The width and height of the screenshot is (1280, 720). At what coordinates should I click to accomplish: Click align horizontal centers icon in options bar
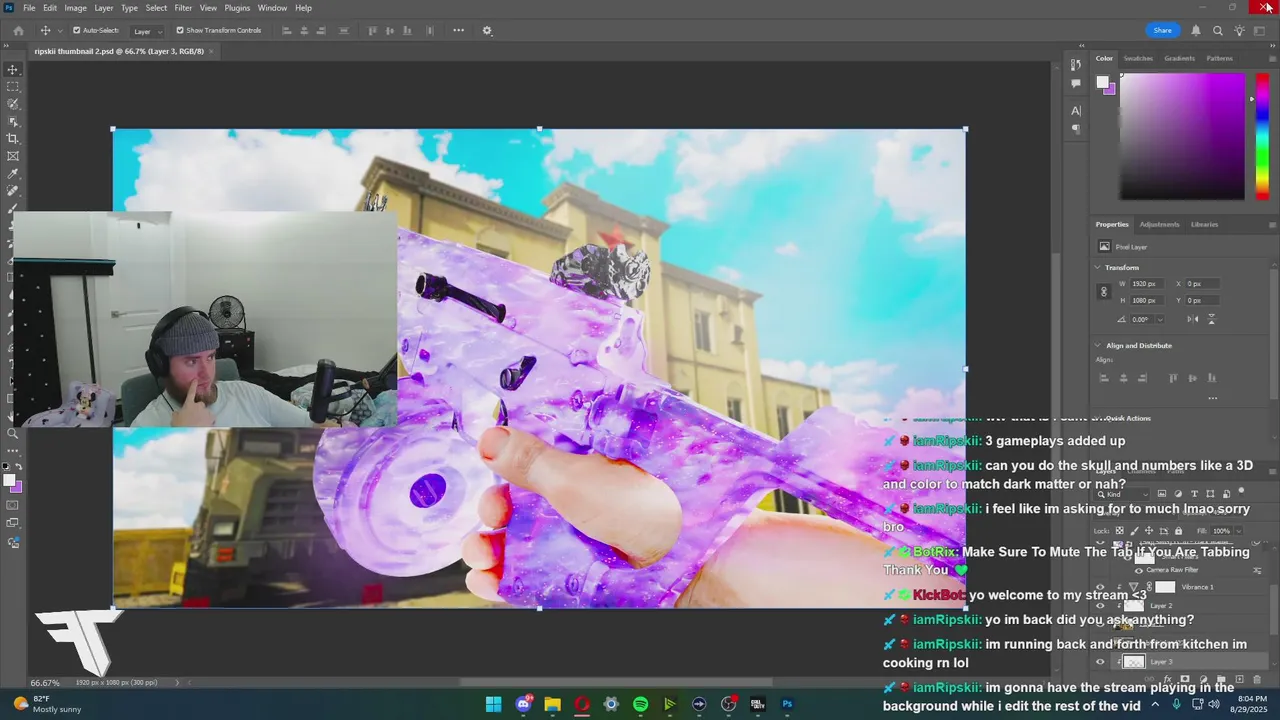click(303, 30)
